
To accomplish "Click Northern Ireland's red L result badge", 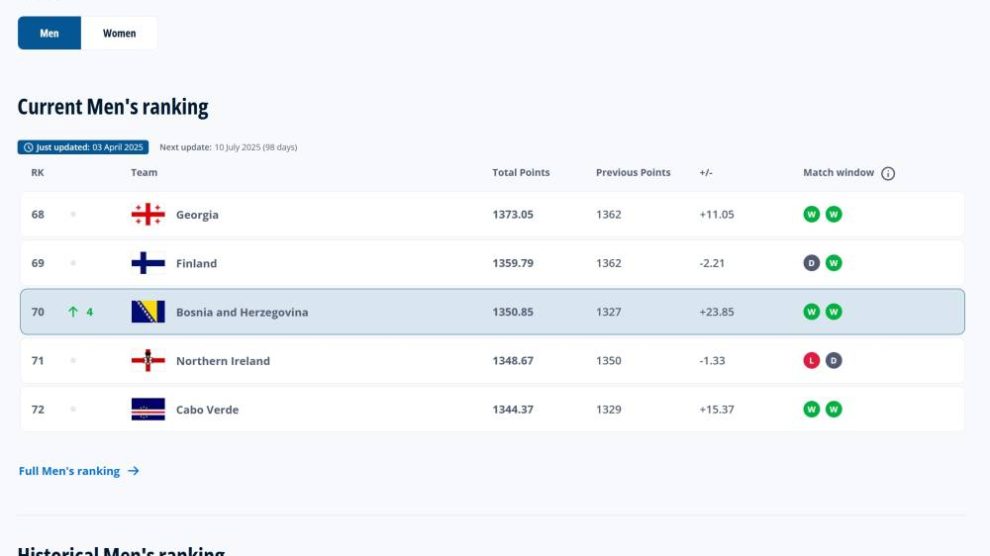I will coord(811,361).
